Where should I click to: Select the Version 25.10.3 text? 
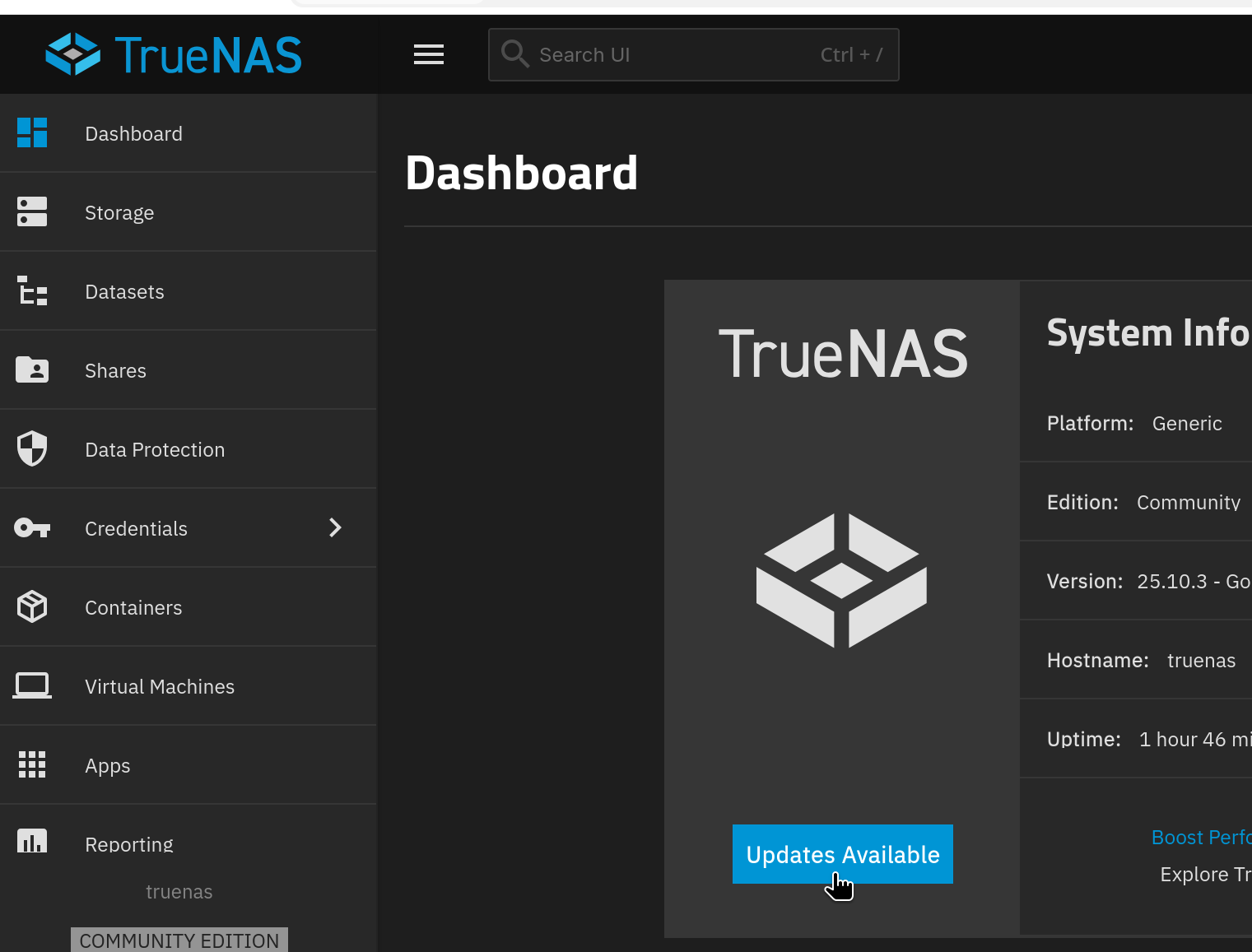tap(1194, 582)
